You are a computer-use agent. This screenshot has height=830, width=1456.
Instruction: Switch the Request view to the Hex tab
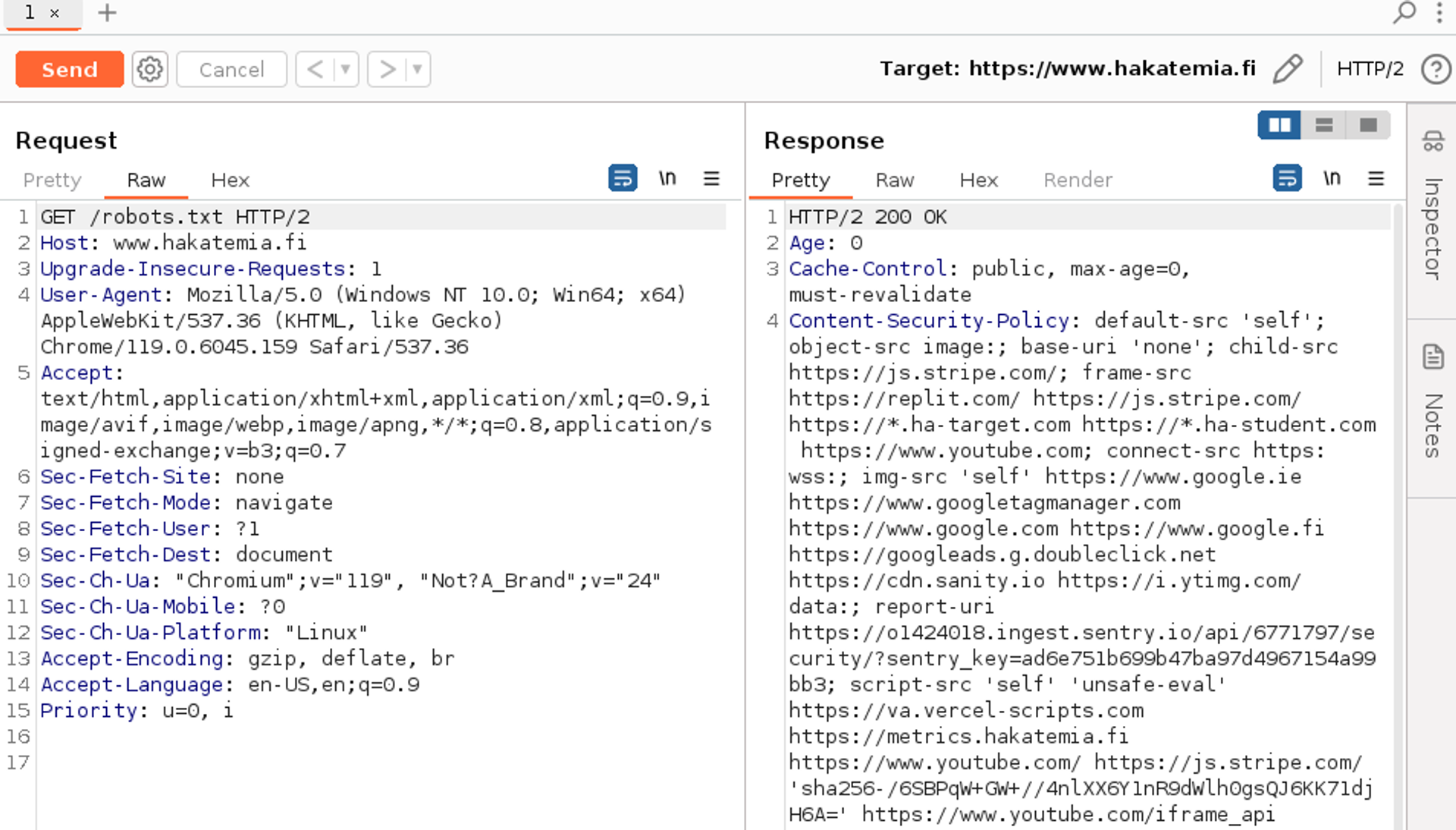point(230,181)
